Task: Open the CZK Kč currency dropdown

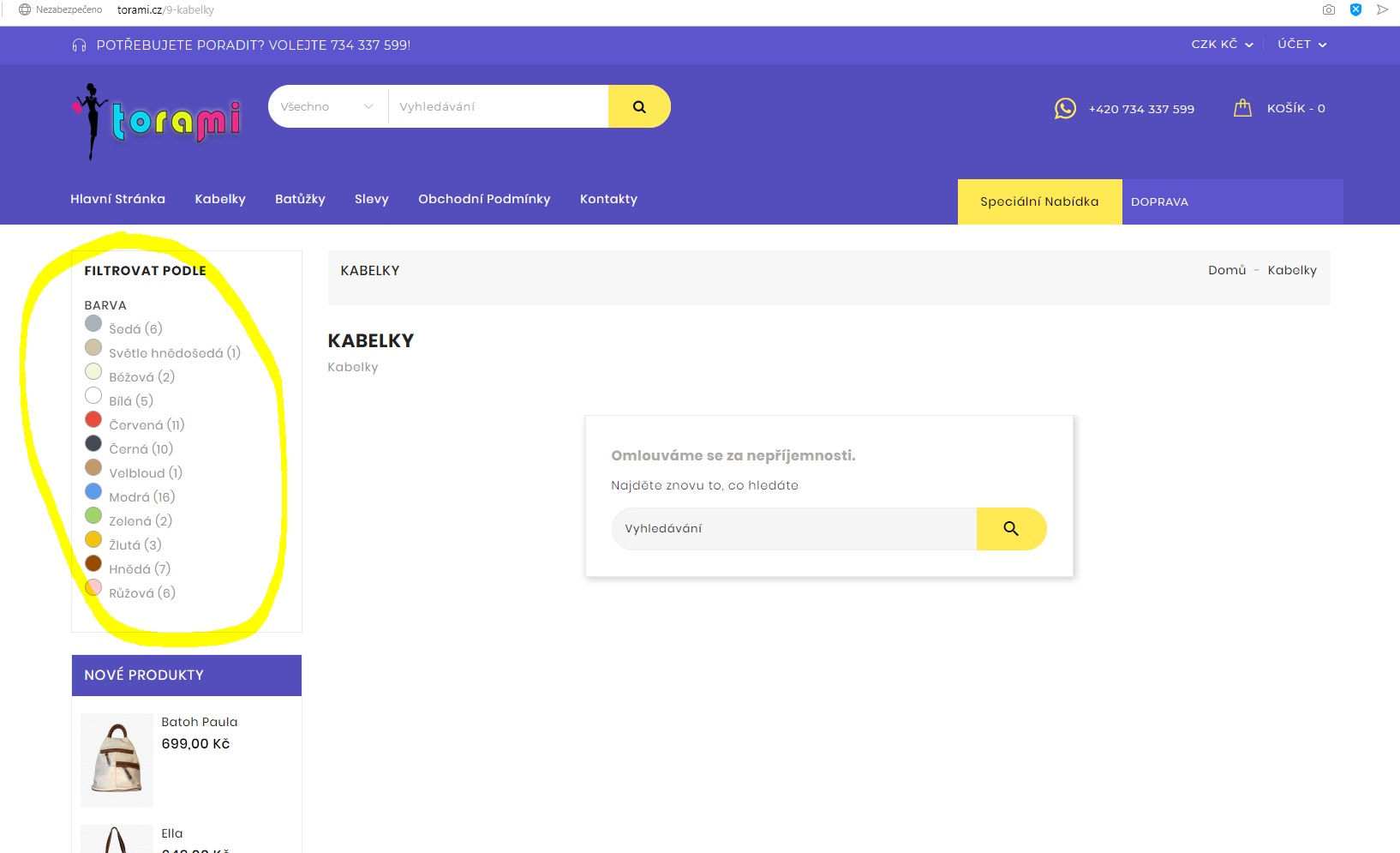Action: pyautogui.click(x=1222, y=45)
